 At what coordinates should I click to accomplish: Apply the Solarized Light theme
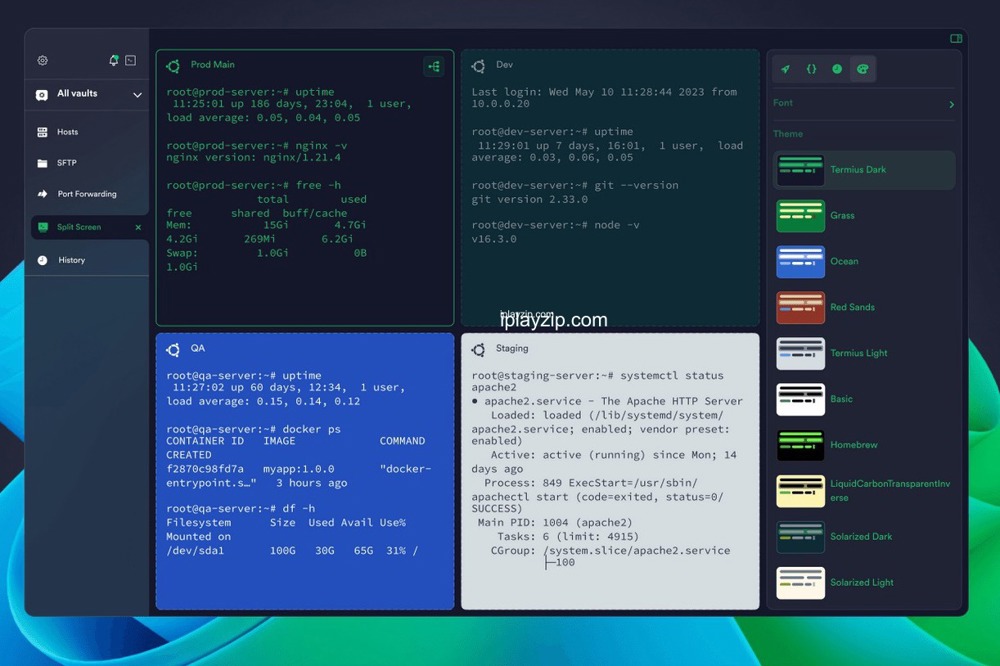(x=864, y=583)
